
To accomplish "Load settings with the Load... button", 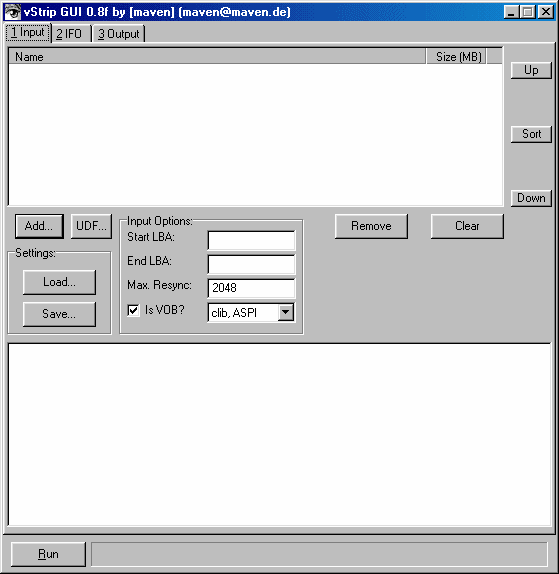I will pyautogui.click(x=59, y=282).
